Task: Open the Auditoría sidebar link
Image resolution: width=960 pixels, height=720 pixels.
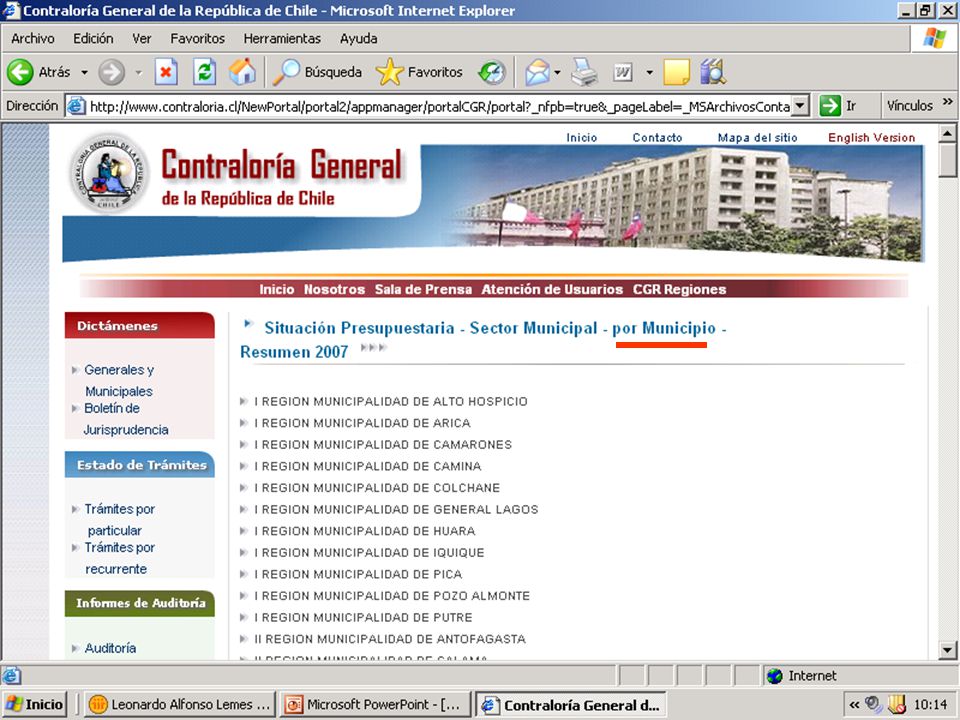Action: click(x=110, y=648)
